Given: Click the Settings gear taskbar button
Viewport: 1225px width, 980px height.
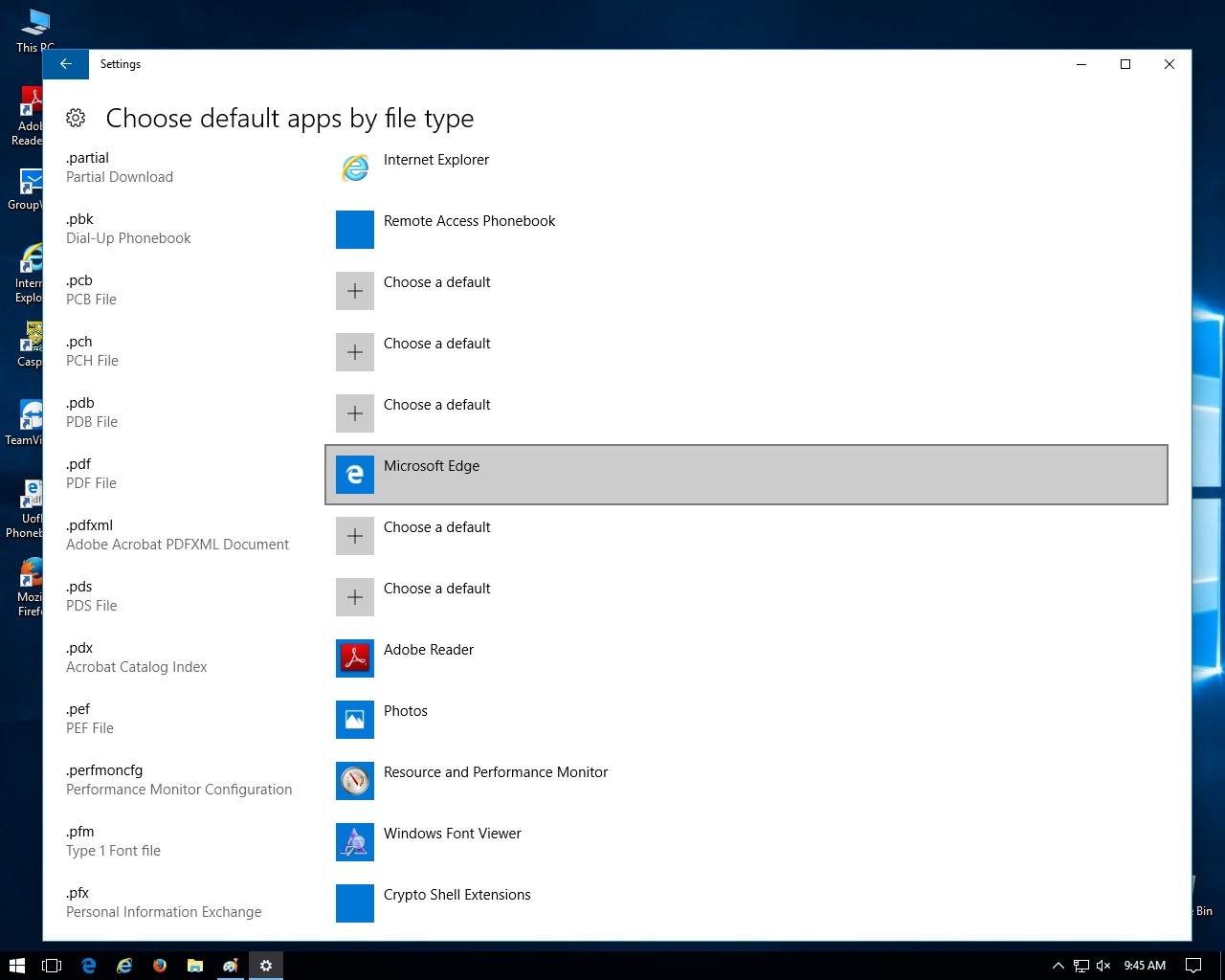Looking at the screenshot, I should pos(266,966).
